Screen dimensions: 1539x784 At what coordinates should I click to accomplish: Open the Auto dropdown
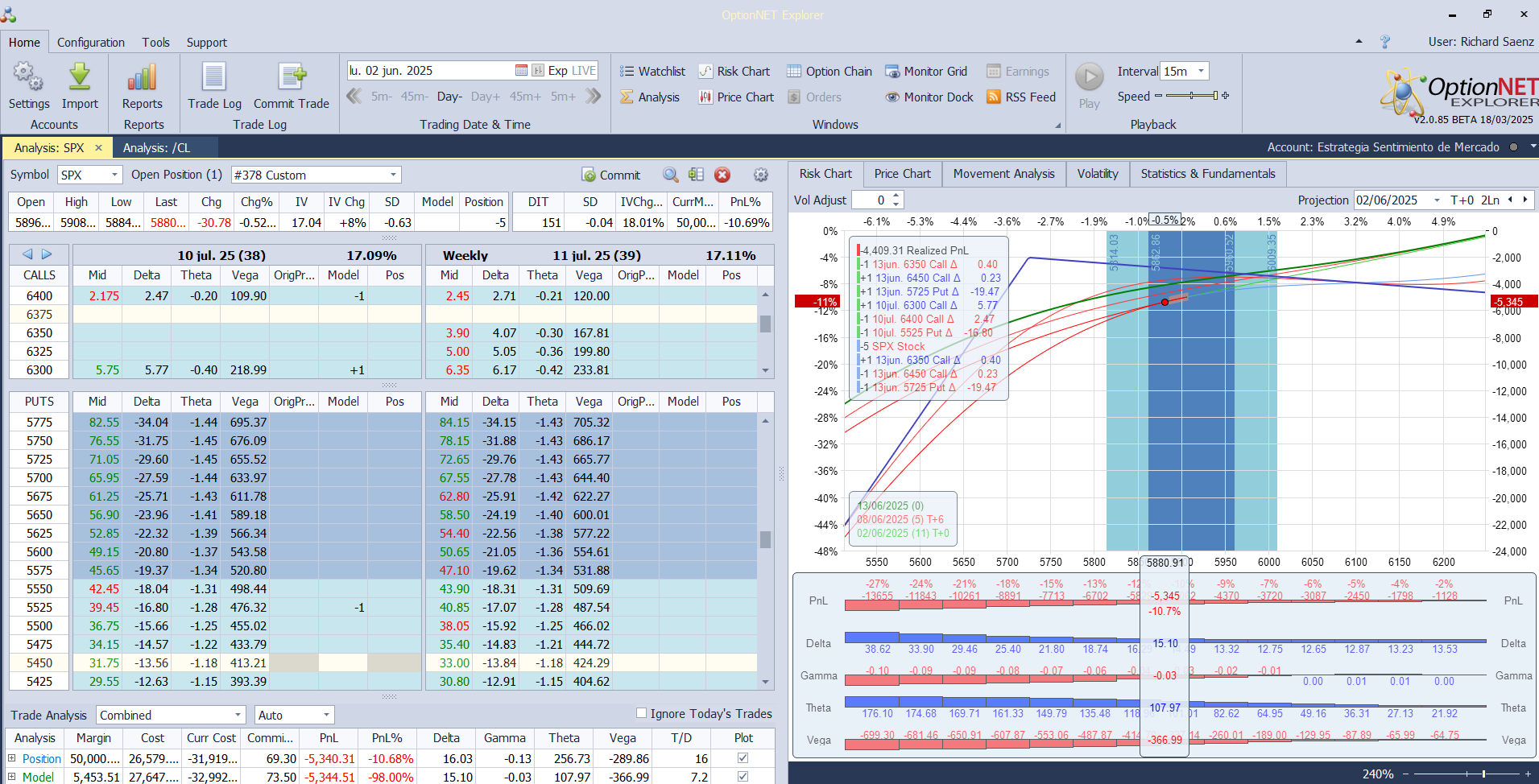coord(326,715)
